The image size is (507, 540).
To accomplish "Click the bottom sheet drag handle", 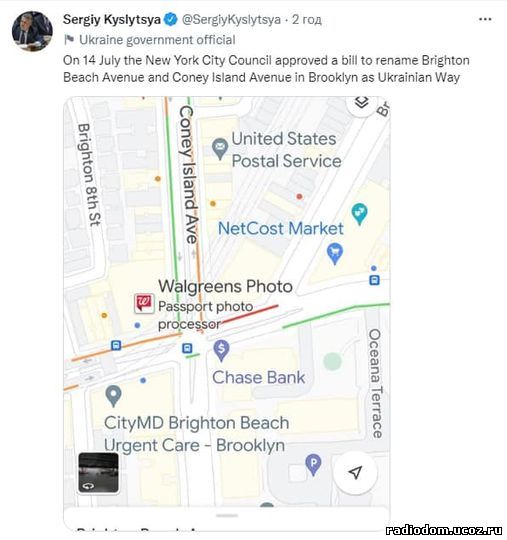I will coord(227,516).
